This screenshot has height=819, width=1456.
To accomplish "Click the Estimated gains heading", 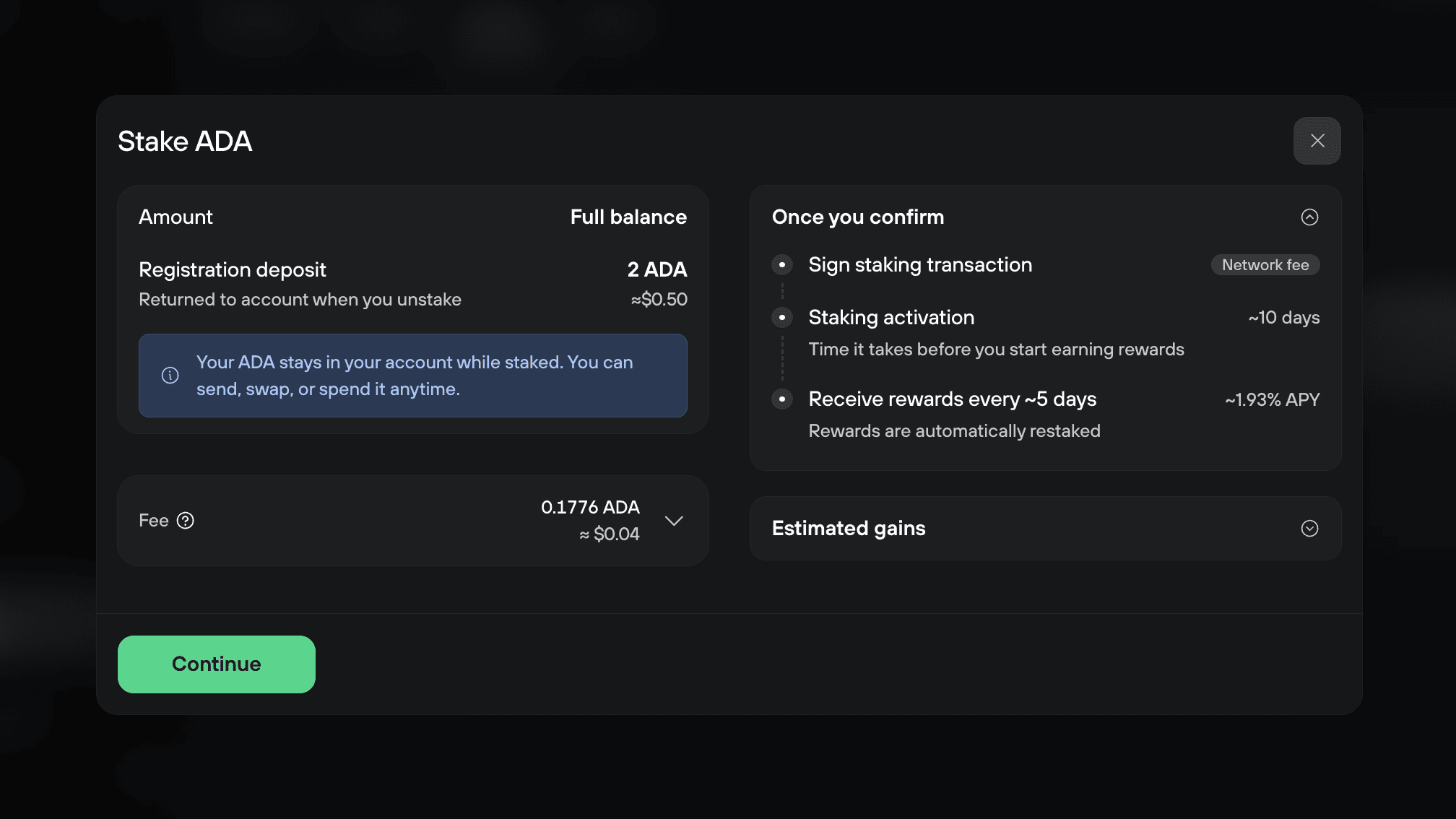I will 849,529.
